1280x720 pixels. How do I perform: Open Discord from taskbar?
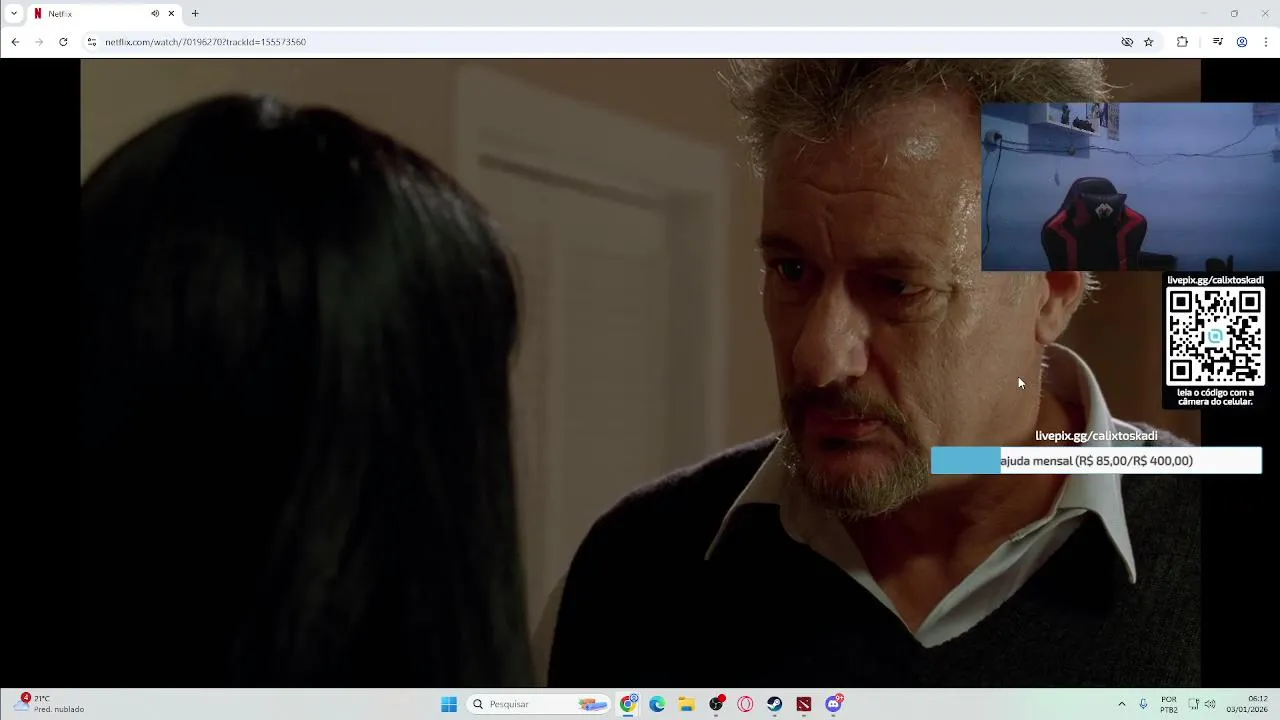834,704
